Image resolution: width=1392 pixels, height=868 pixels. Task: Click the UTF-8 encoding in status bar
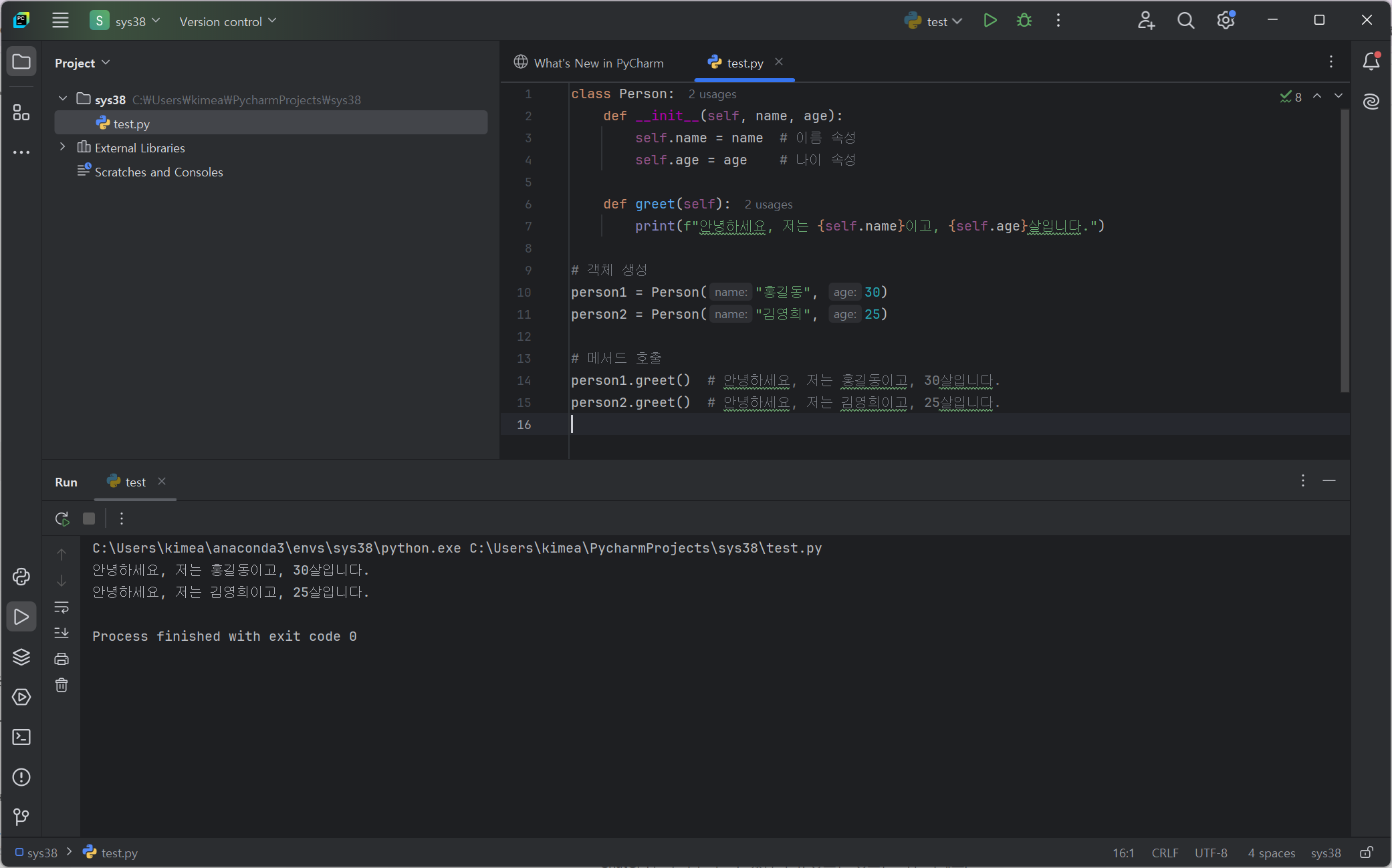tap(1211, 853)
